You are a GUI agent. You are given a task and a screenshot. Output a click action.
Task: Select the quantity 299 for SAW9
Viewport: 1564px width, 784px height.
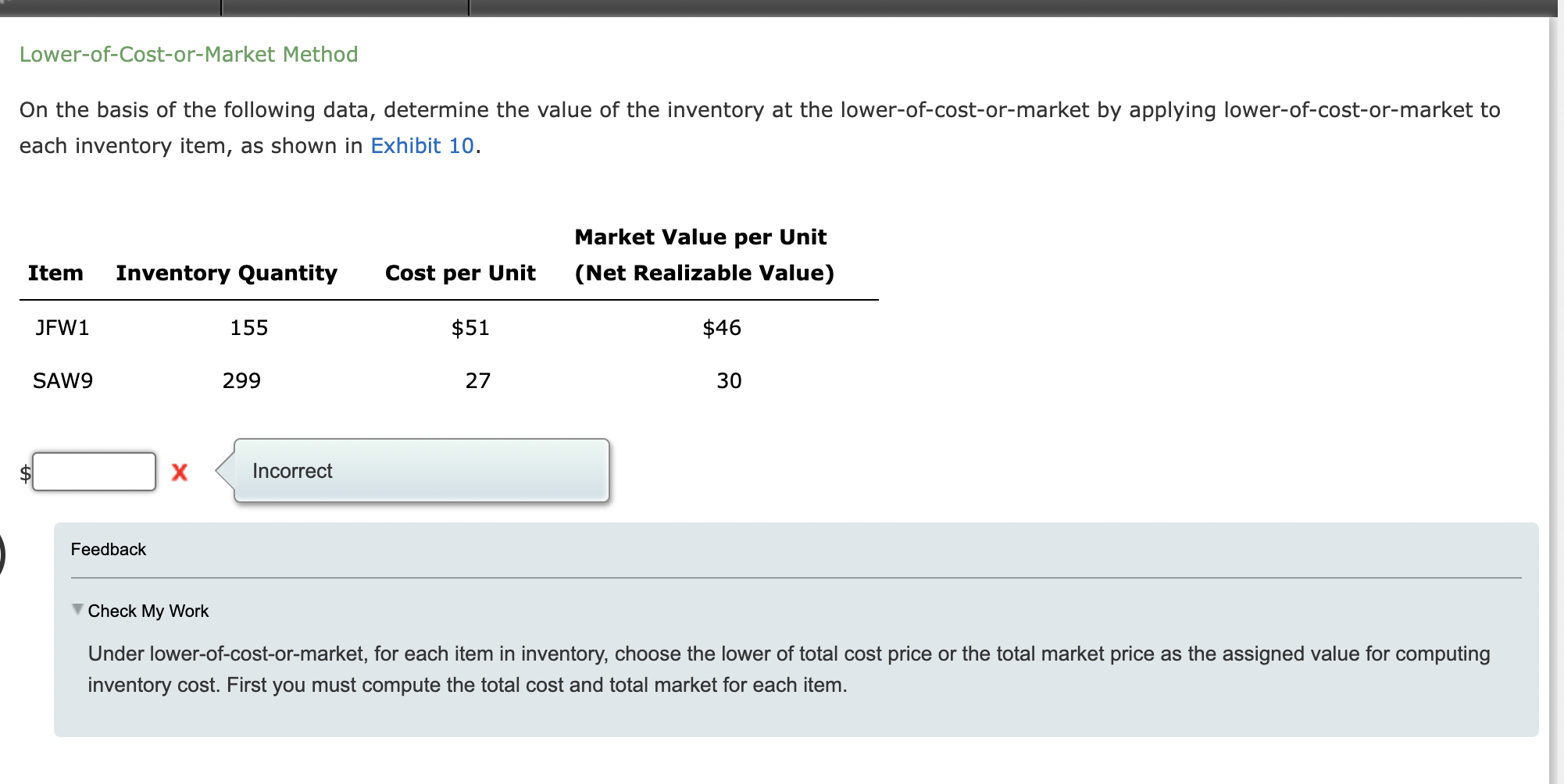(x=241, y=381)
